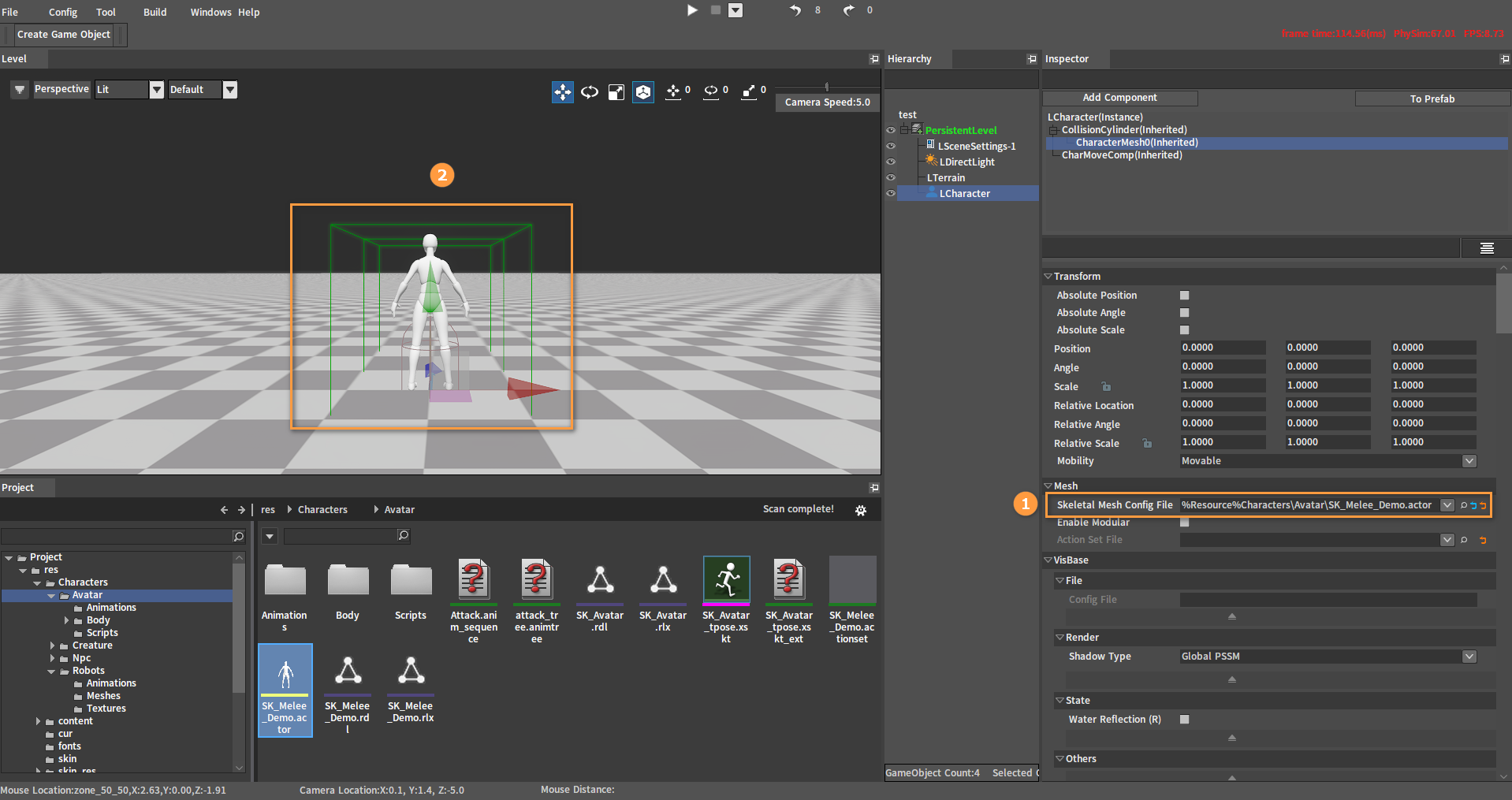This screenshot has height=800, width=1512.
Task: Select the Move (translate) gizmo tool
Action: tap(562, 92)
